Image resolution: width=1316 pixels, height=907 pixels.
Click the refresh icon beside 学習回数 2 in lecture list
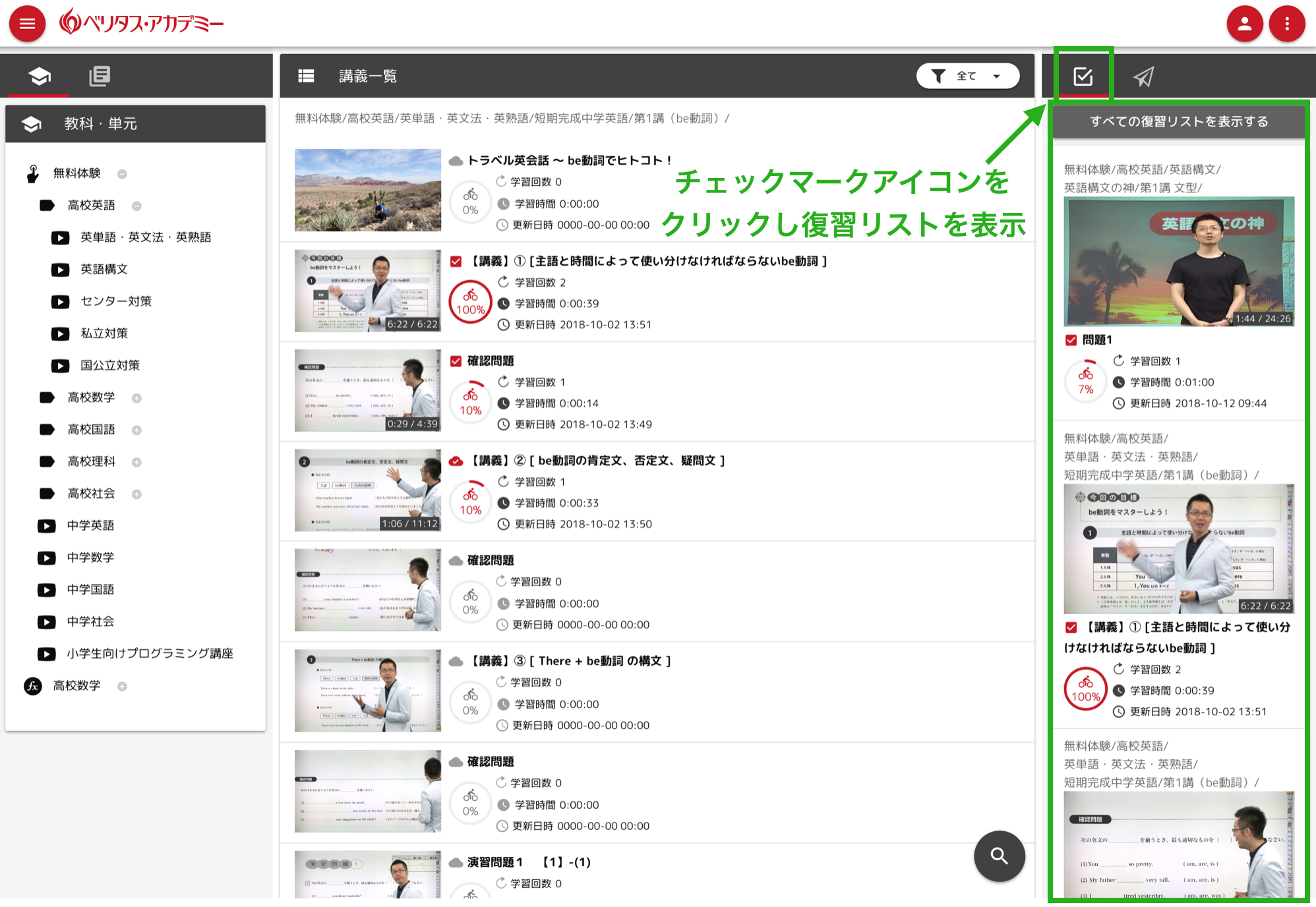click(503, 282)
